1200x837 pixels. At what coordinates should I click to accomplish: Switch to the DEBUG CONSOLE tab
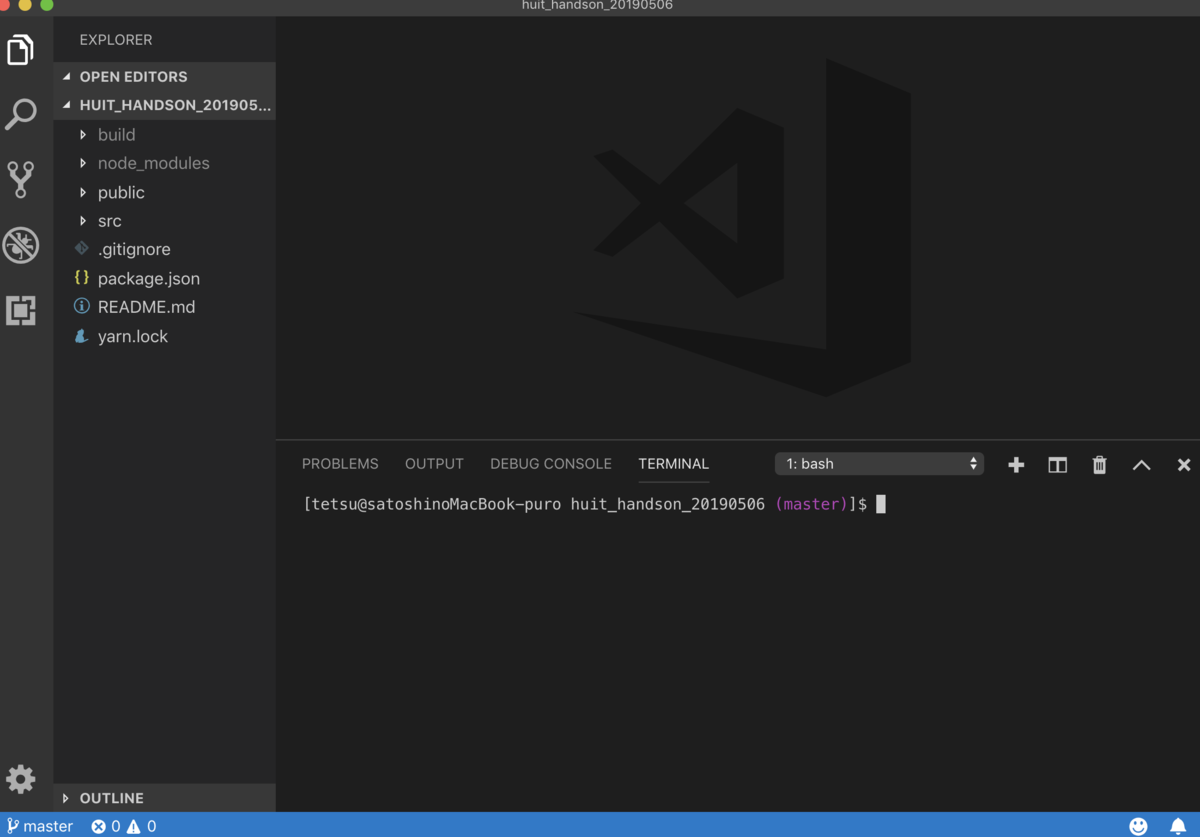coord(551,464)
